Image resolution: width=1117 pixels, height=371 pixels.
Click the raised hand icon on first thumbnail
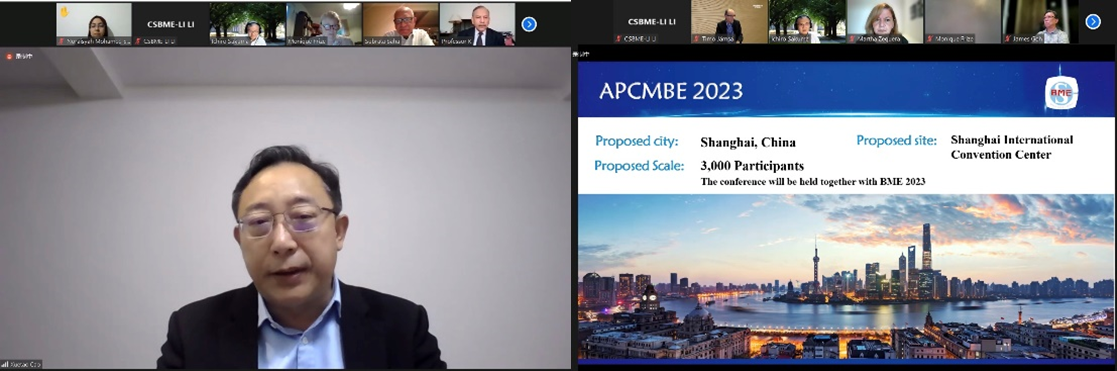63,11
